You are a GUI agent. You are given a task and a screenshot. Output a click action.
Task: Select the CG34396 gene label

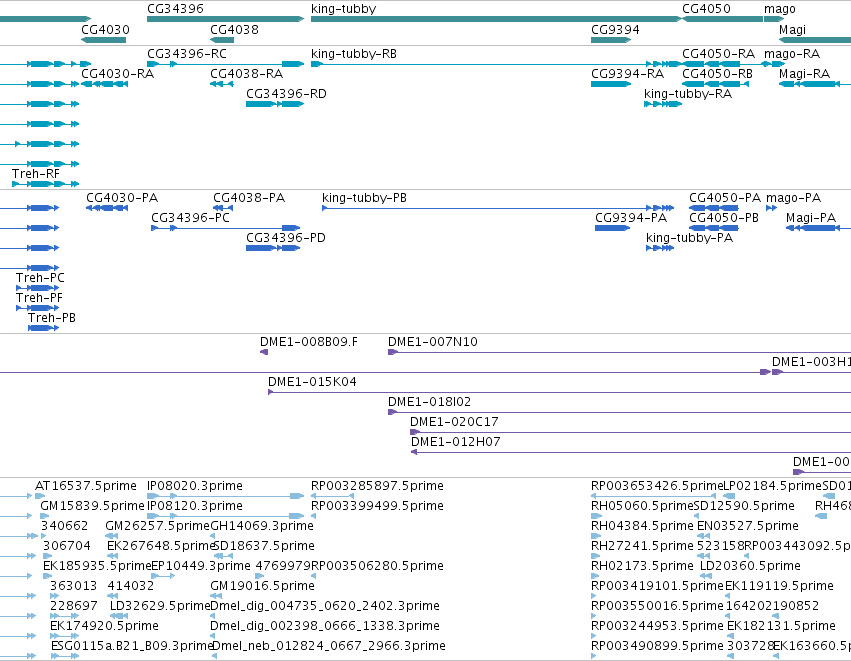[175, 9]
